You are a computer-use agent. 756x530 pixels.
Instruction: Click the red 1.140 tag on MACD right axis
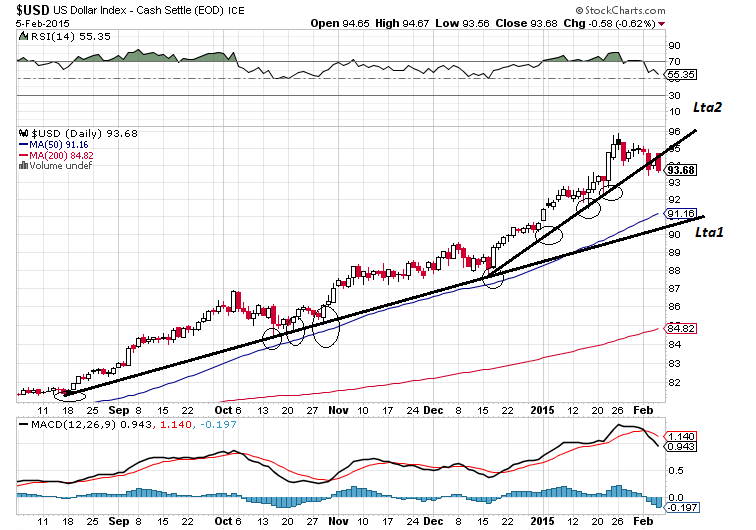681,436
